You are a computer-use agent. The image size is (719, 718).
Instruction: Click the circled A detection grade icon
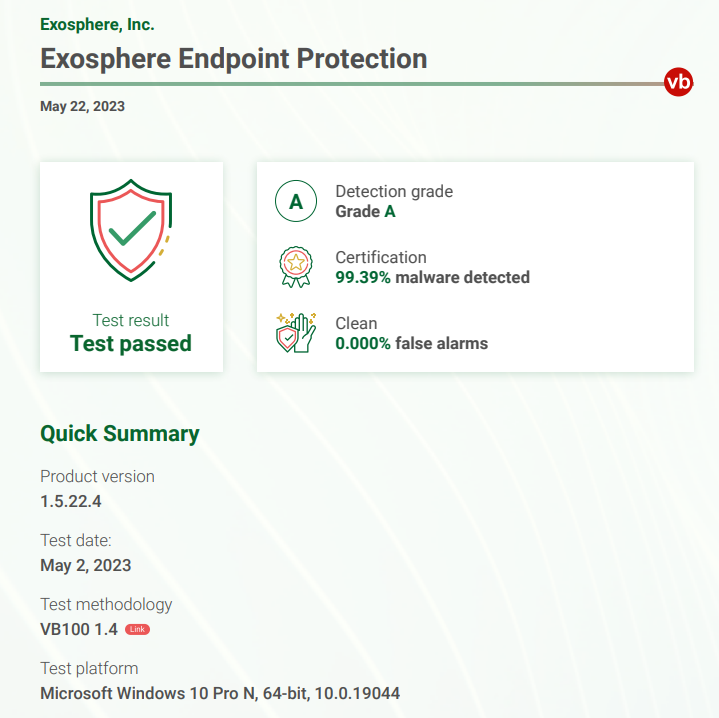pos(296,201)
